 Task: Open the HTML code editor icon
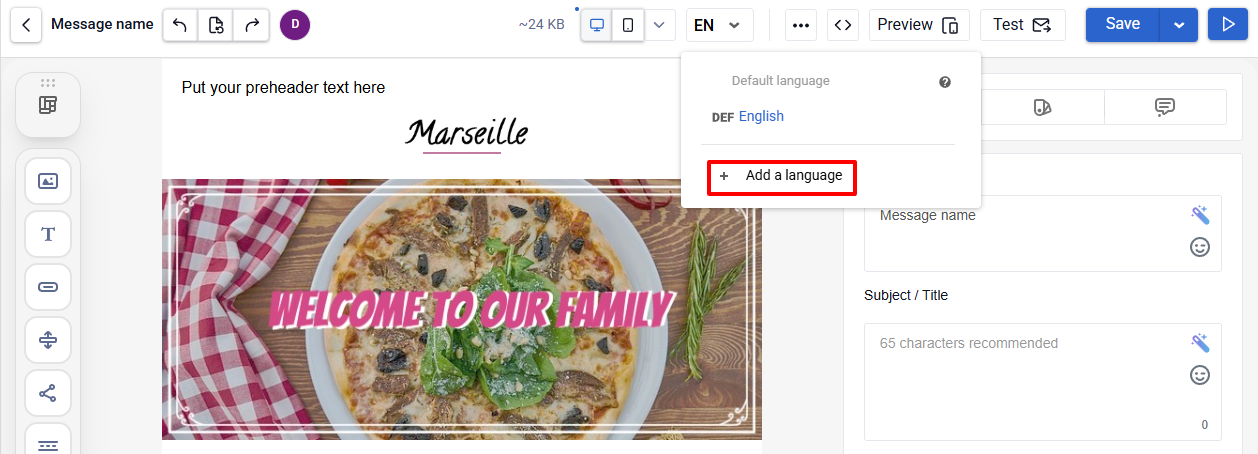(x=843, y=25)
